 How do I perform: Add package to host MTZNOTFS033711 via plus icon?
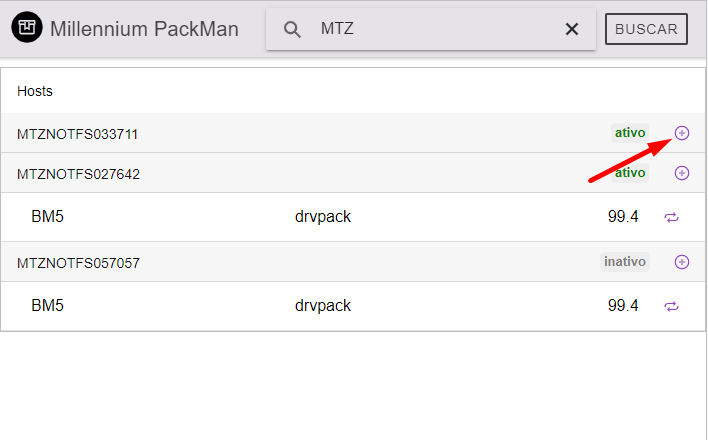(682, 133)
